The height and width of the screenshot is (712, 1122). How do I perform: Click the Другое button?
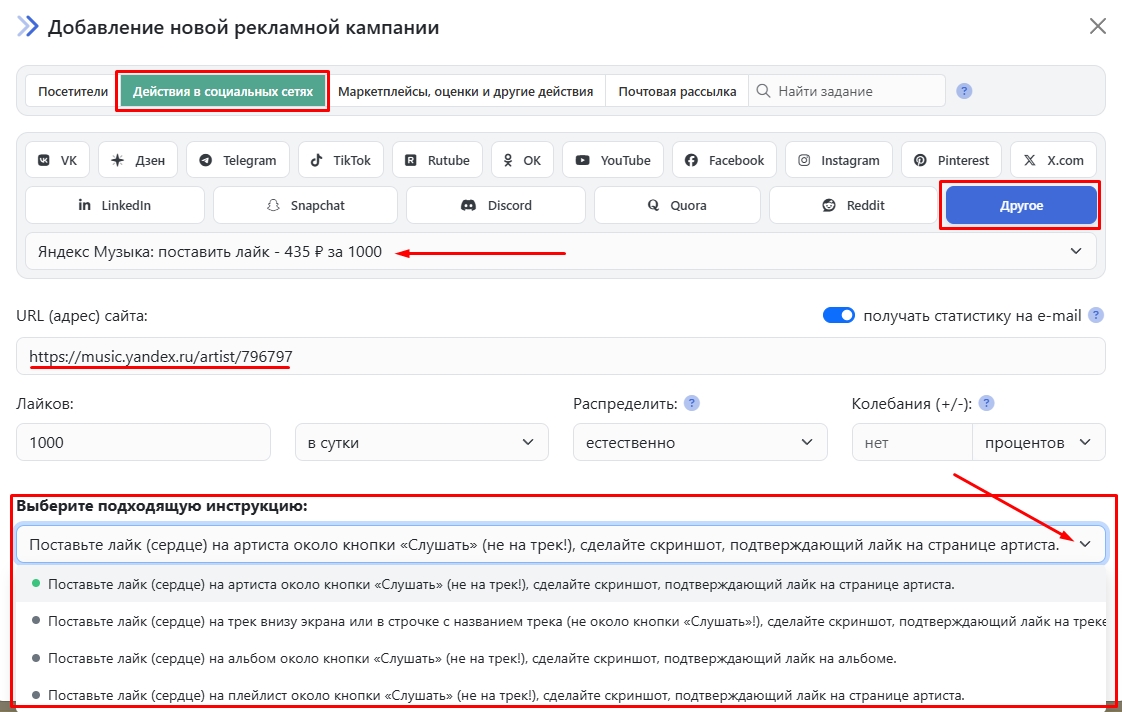[1021, 205]
